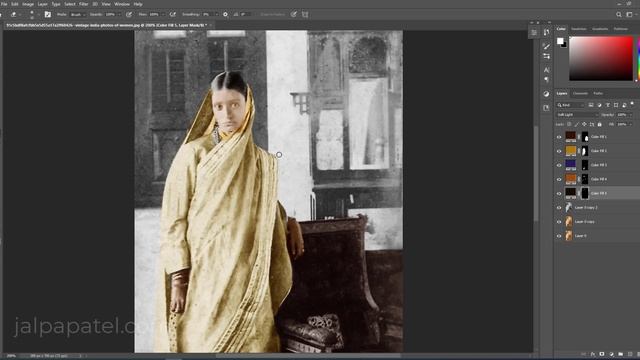Hide the Color Fill 2 layer
640x360 pixels.
coord(559,151)
